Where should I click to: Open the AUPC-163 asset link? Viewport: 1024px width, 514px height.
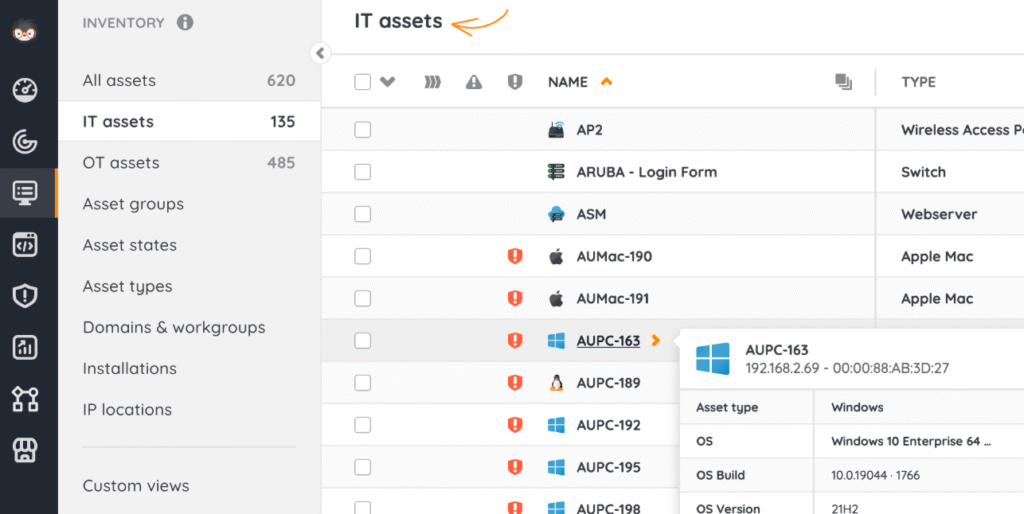(608, 341)
